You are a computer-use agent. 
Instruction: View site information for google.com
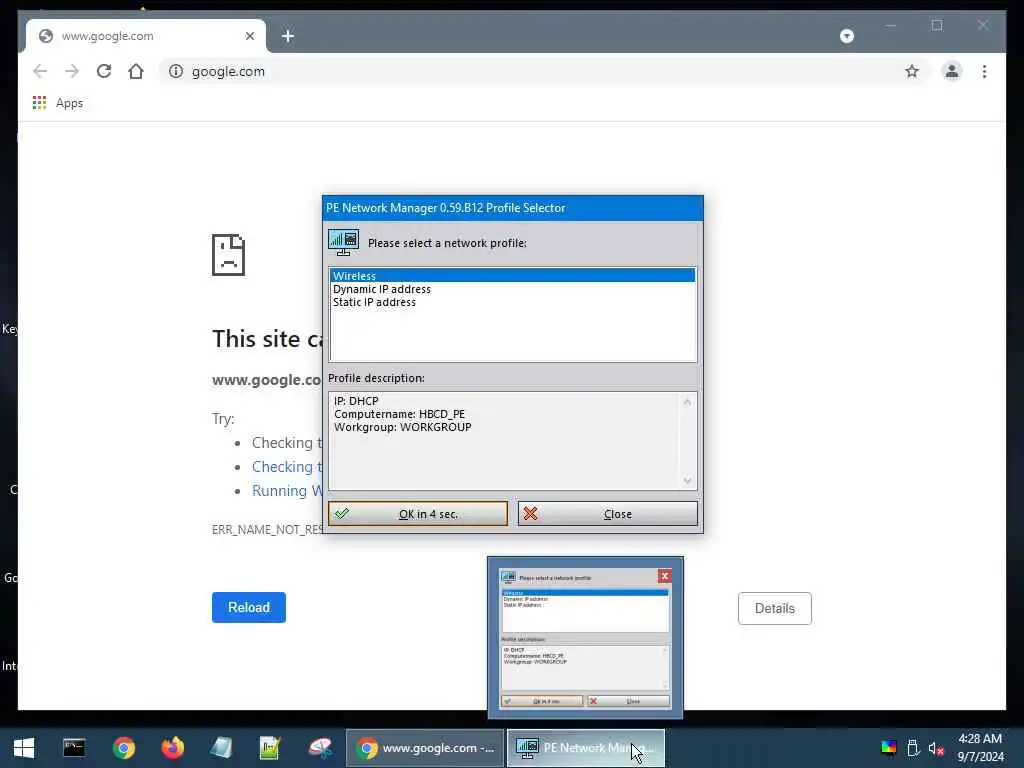pos(176,71)
